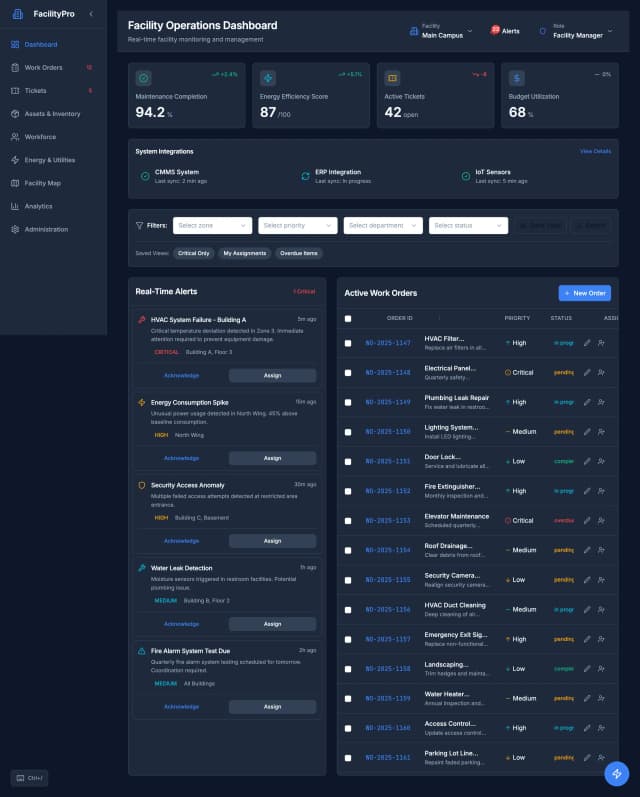The width and height of the screenshot is (640, 797).
Task: Open Energy & Utilities in the sidebar
Action: pyautogui.click(x=49, y=160)
